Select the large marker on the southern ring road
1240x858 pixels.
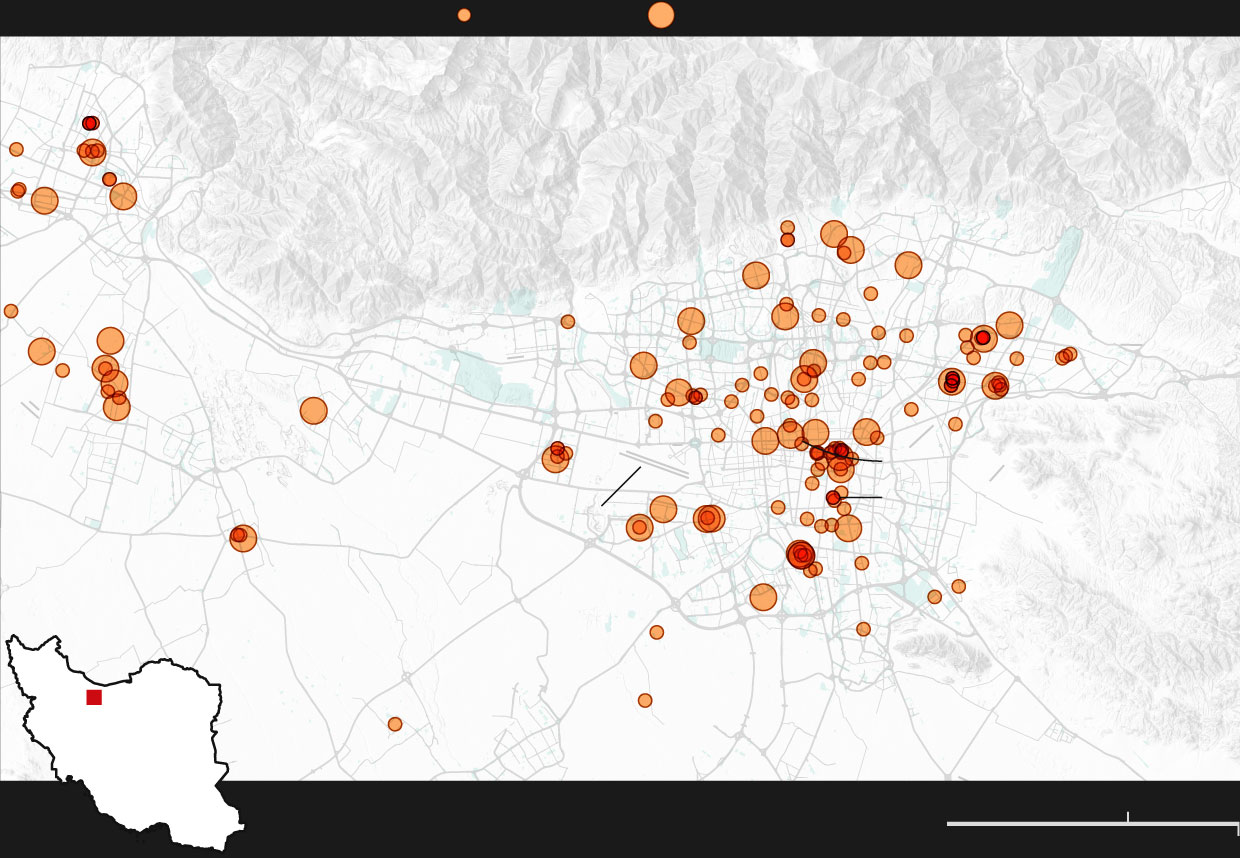(x=763, y=597)
